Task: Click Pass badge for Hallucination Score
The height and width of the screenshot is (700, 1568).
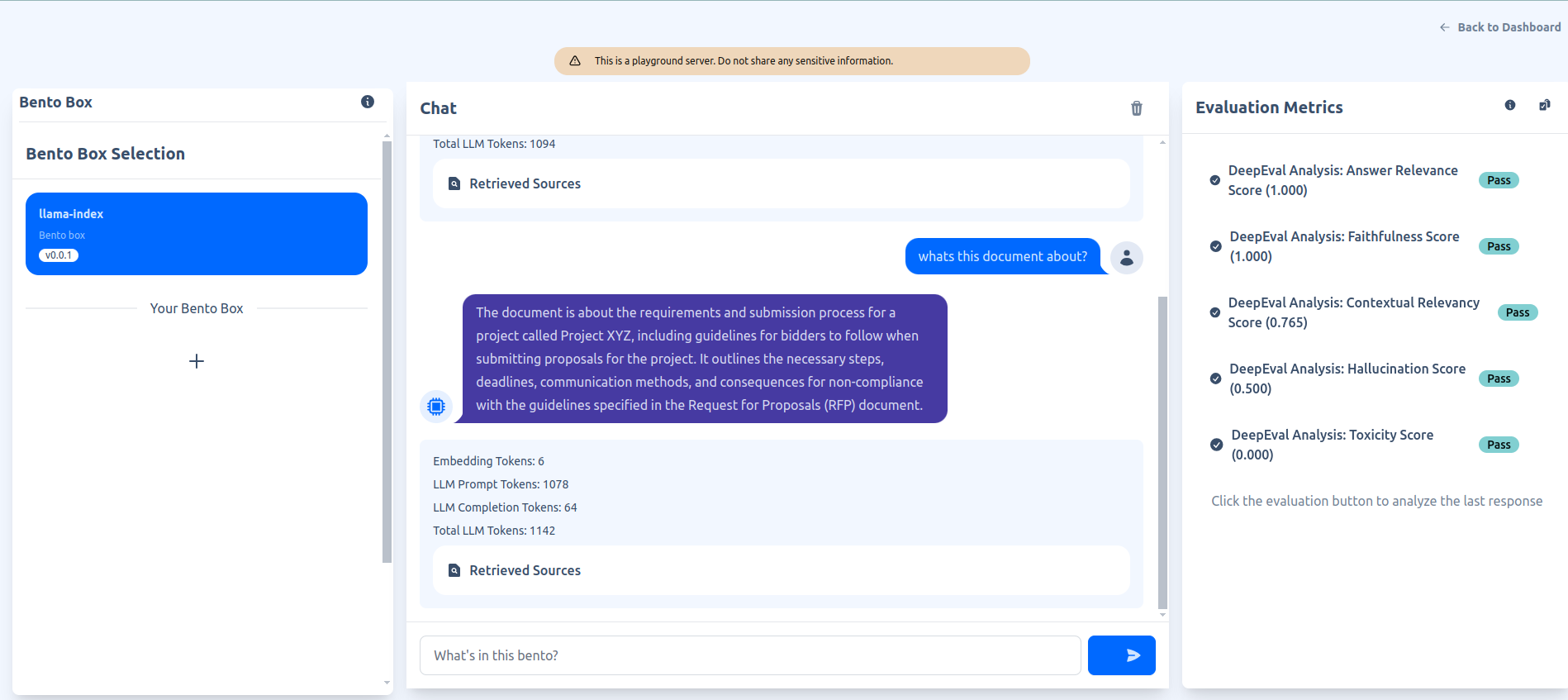Action: tap(1499, 379)
